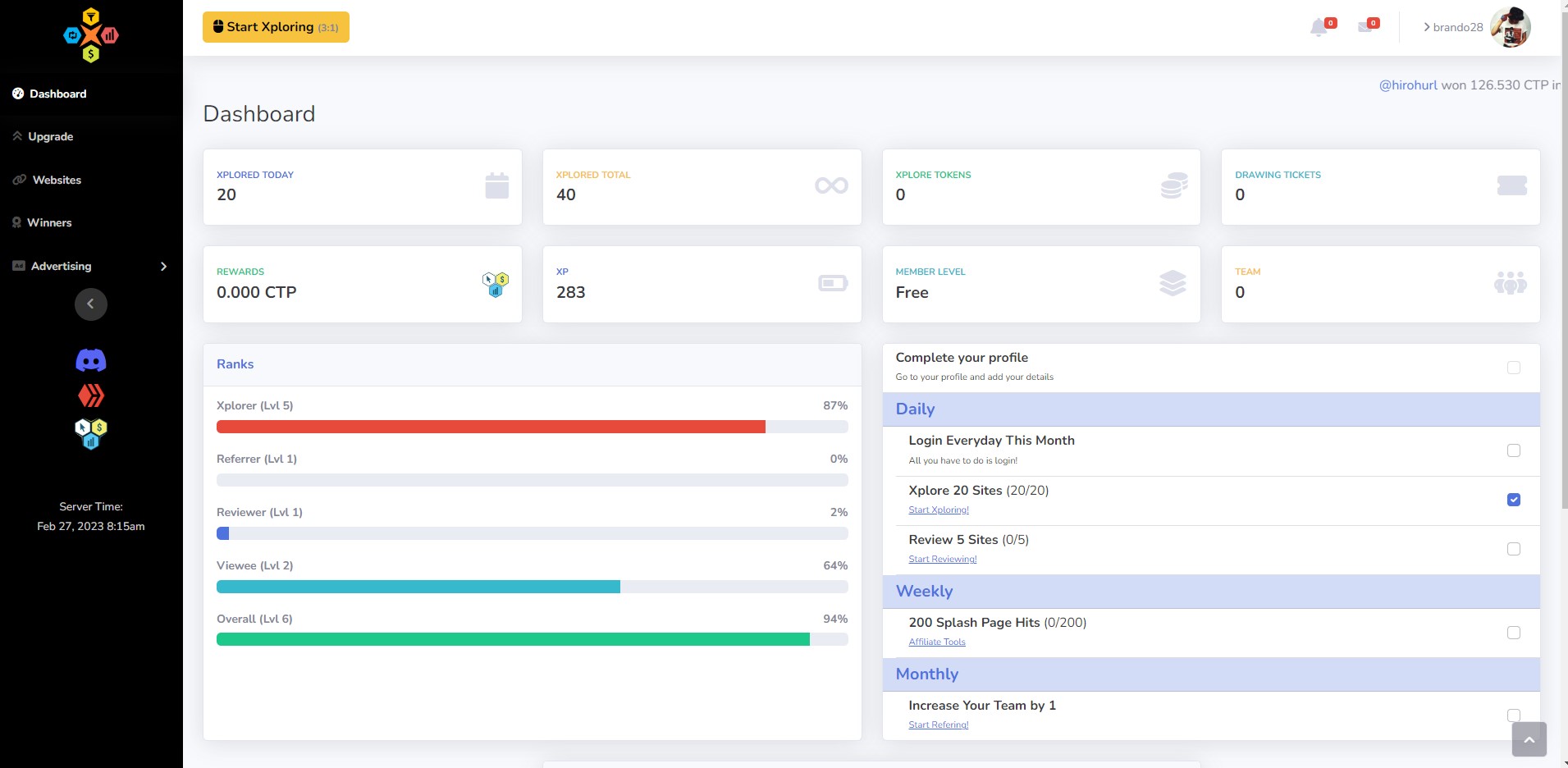Click the 0.000 CTP rewards value

(257, 292)
